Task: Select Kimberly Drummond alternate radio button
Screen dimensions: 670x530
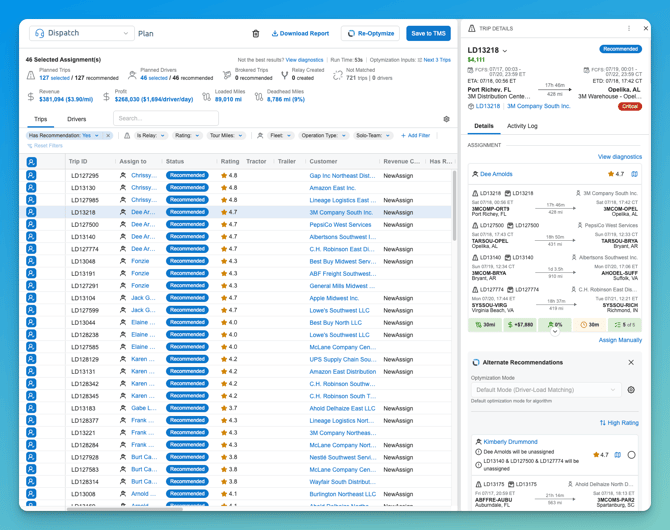Action: pos(632,455)
